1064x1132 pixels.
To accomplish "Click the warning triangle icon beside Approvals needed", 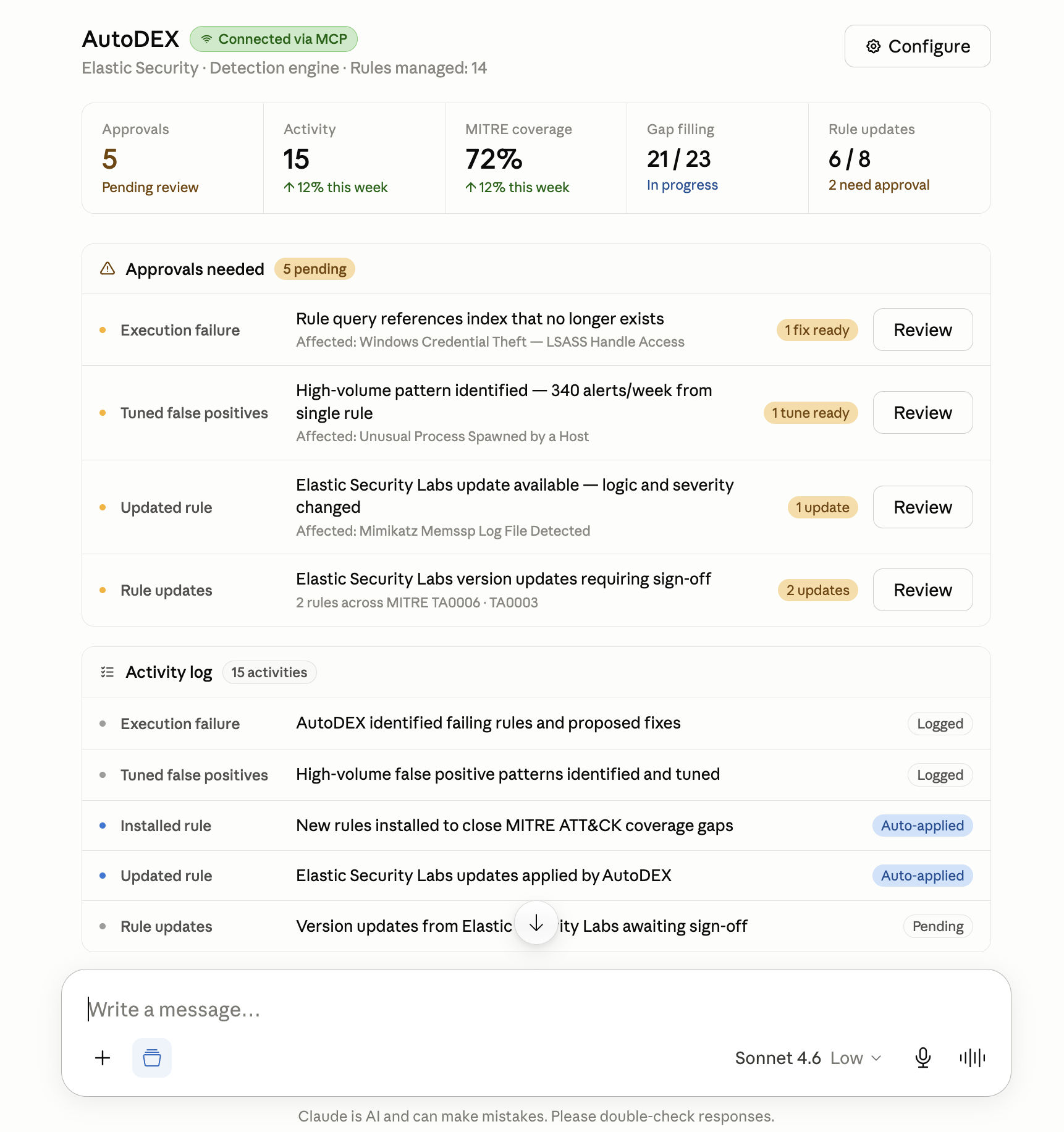I will tap(108, 269).
